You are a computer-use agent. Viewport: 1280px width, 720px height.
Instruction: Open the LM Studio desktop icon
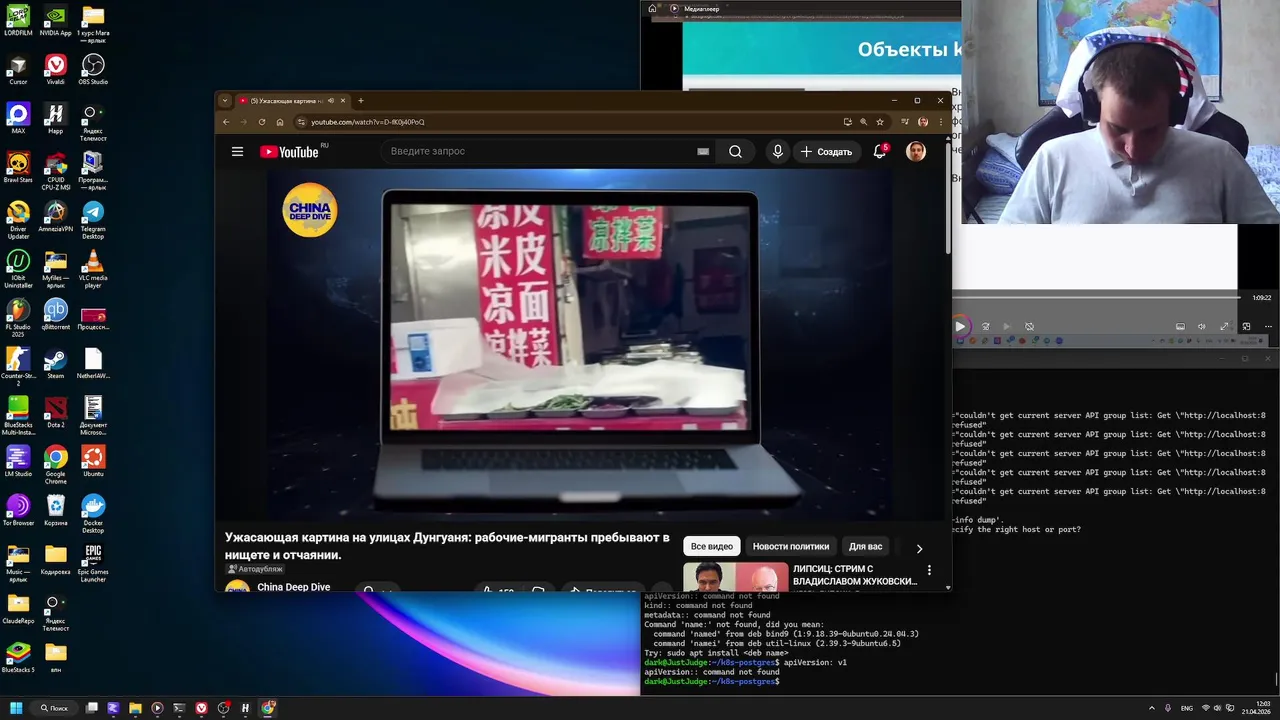(18, 461)
